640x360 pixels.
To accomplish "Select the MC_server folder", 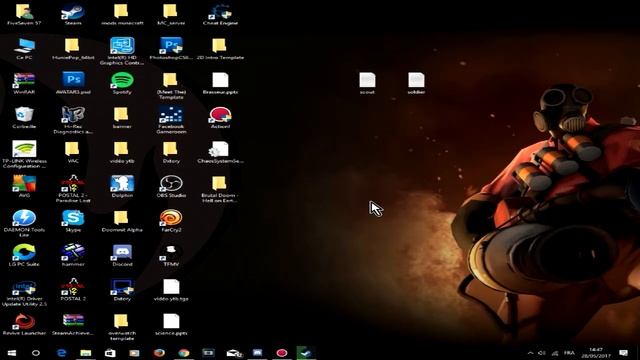I will point(171,14).
